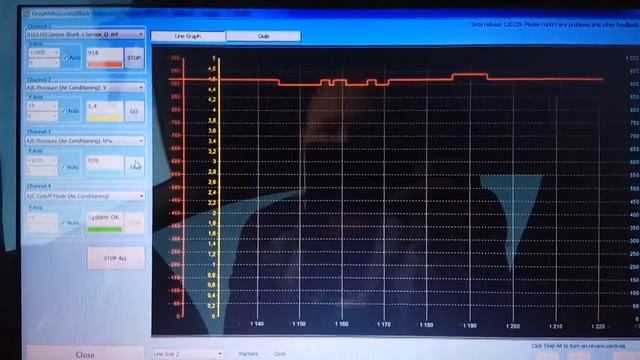This screenshot has height=360, width=640.
Task: Open Channel 2 Y Axis minimum dropdown
Action: point(42,116)
